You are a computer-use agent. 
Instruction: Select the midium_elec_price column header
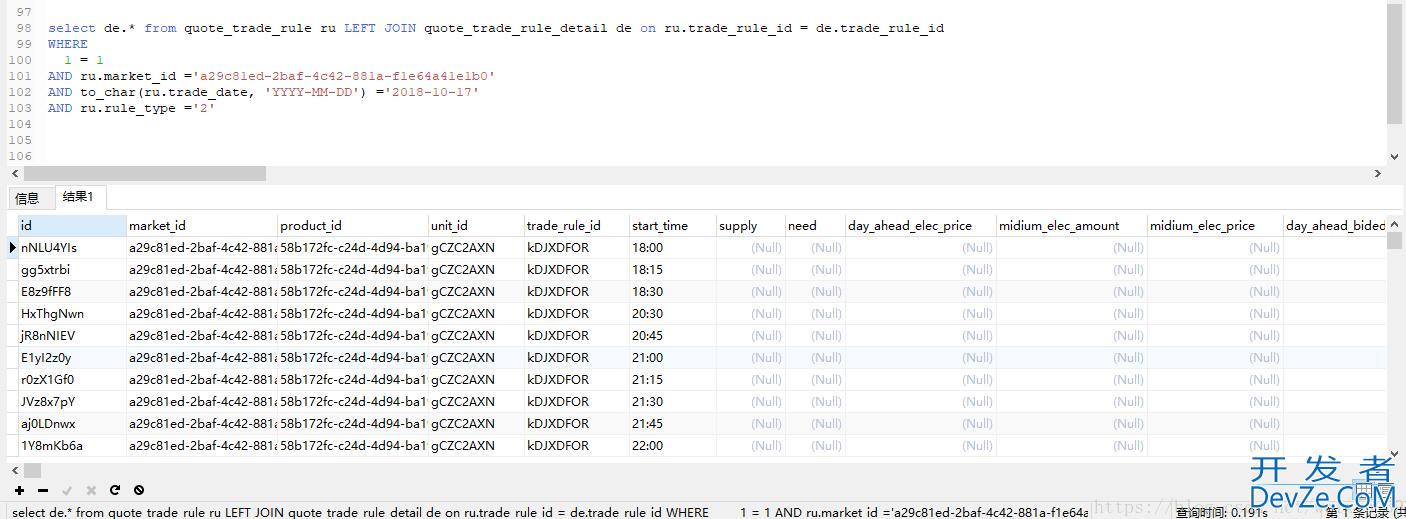pos(1215,225)
